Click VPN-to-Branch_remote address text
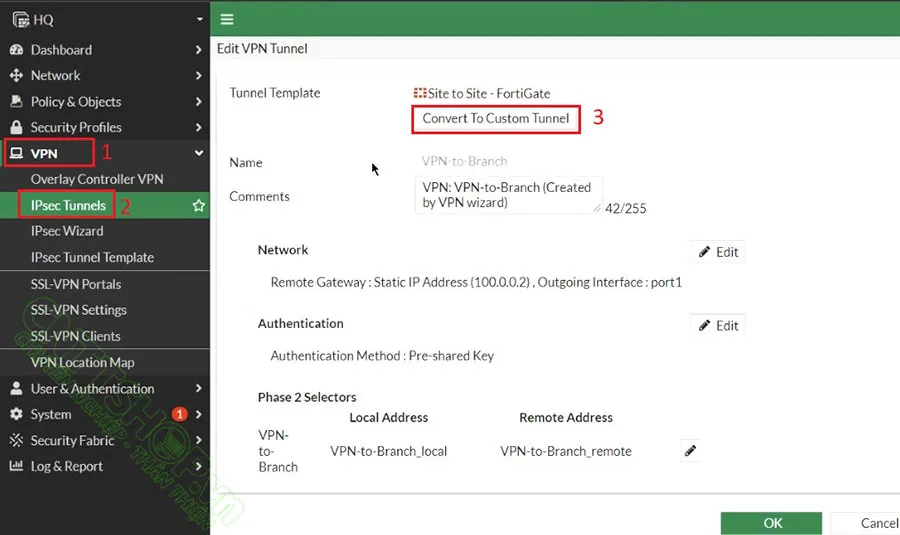Image resolution: width=900 pixels, height=535 pixels. click(x=566, y=451)
